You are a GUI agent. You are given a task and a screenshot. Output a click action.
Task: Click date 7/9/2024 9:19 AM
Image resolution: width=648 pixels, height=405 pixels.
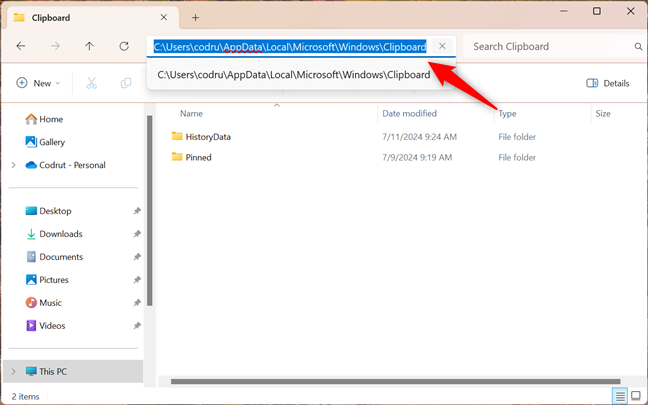(417, 157)
